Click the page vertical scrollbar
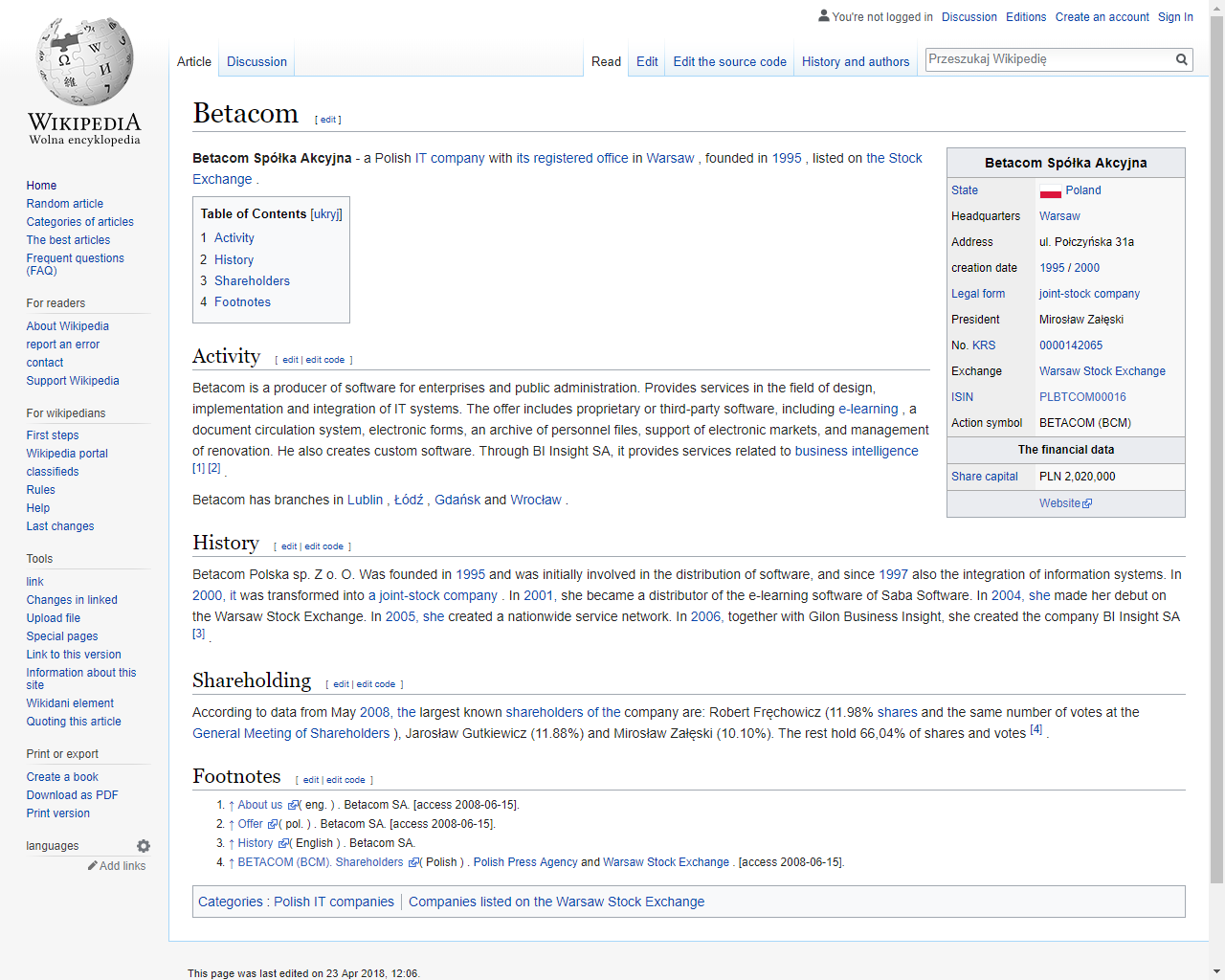This screenshot has height=980, width=1225. coord(1216,479)
